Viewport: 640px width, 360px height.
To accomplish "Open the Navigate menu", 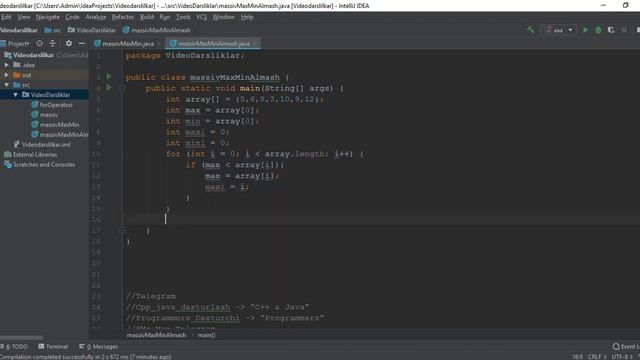I will (x=47, y=17).
